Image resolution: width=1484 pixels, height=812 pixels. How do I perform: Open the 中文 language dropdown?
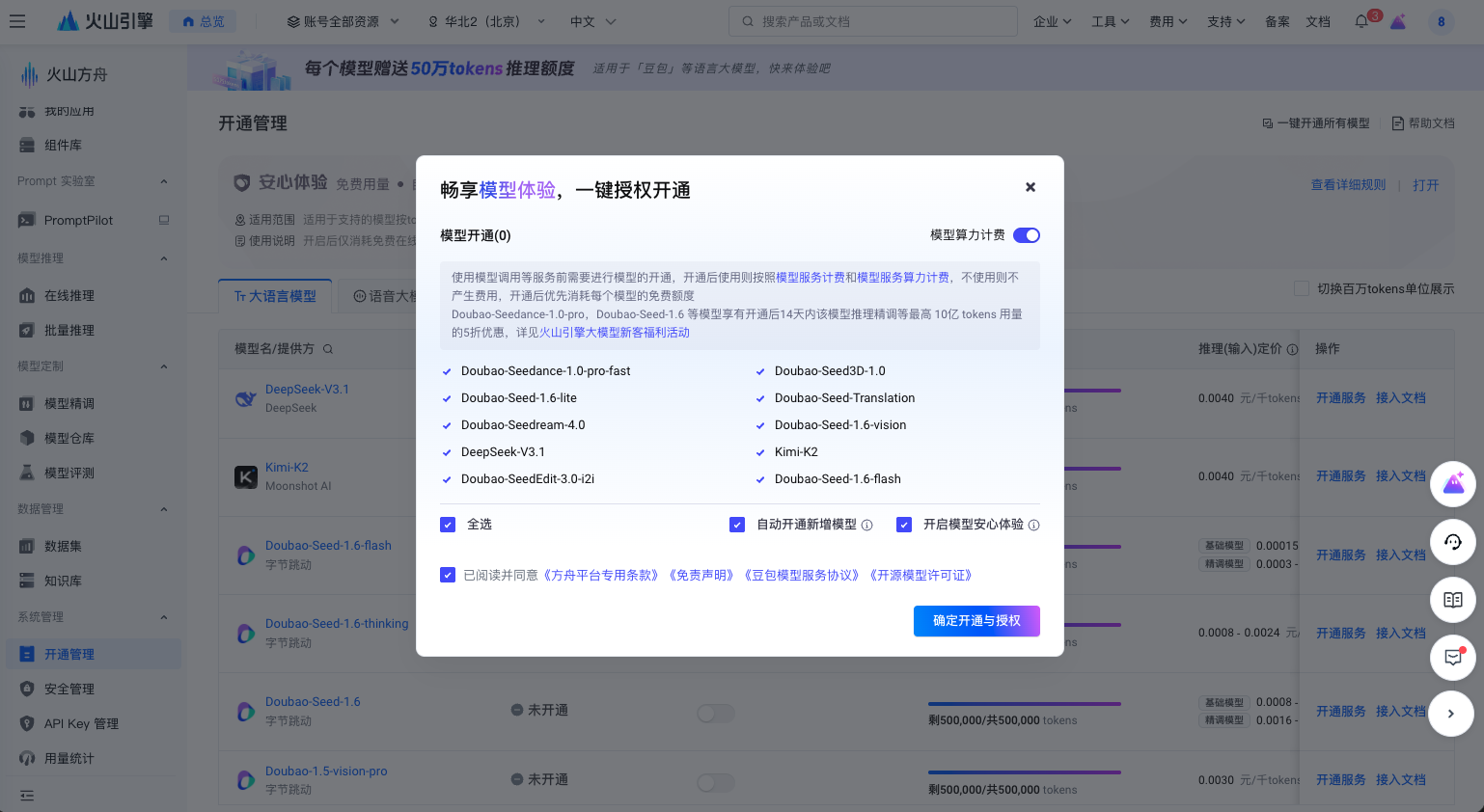tap(592, 21)
